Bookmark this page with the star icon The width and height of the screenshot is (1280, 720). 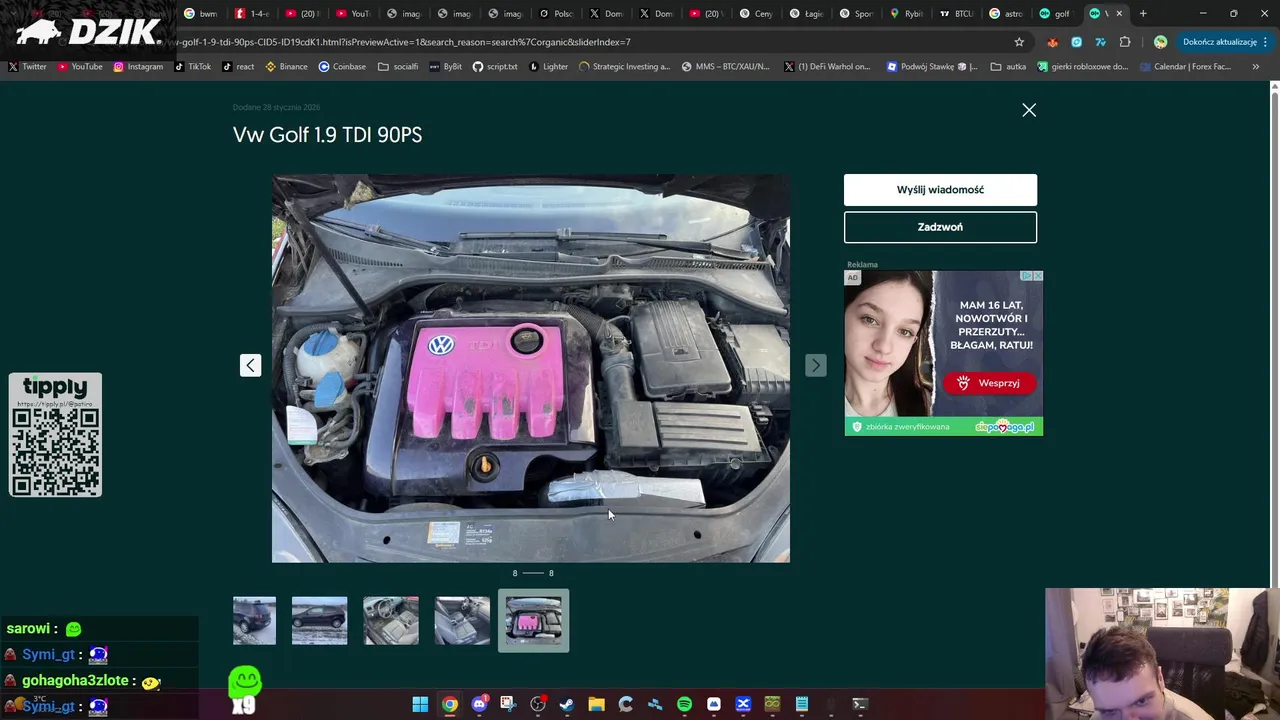[x=1019, y=42]
